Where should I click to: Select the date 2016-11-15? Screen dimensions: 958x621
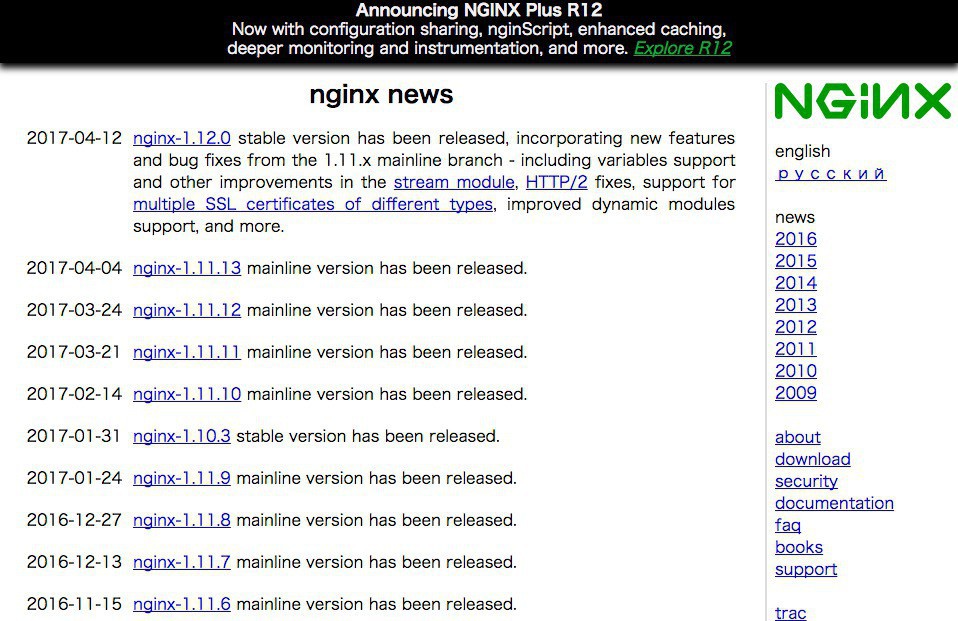pos(75,604)
